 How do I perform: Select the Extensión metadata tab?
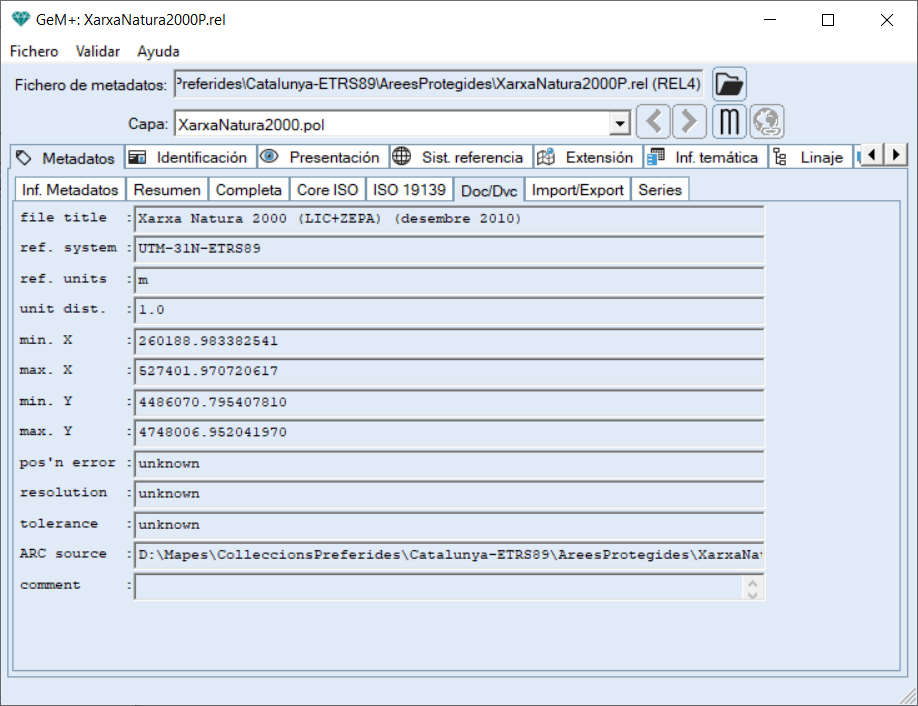point(587,157)
